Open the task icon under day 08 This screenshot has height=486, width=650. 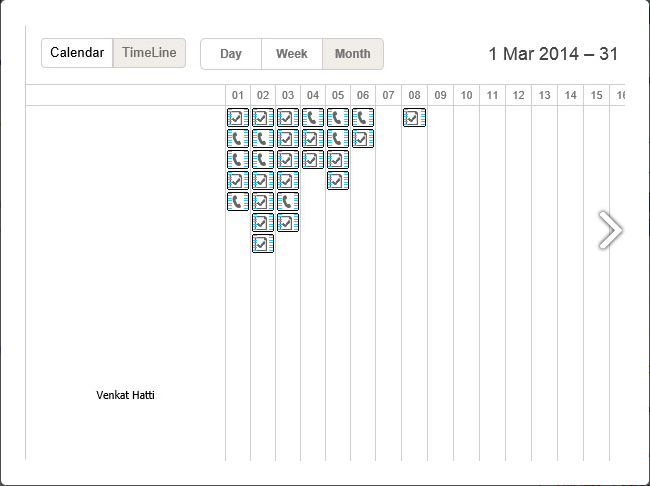(414, 118)
